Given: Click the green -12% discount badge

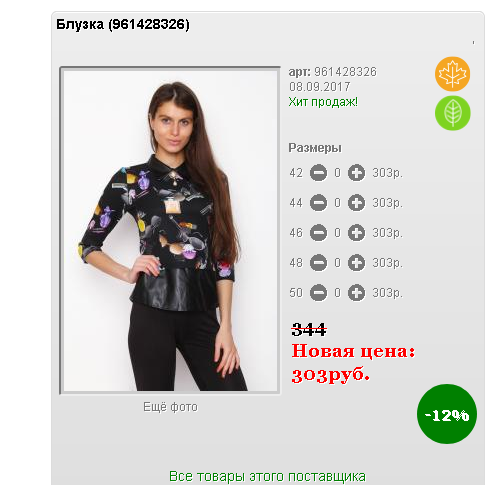Looking at the screenshot, I should point(447,414).
